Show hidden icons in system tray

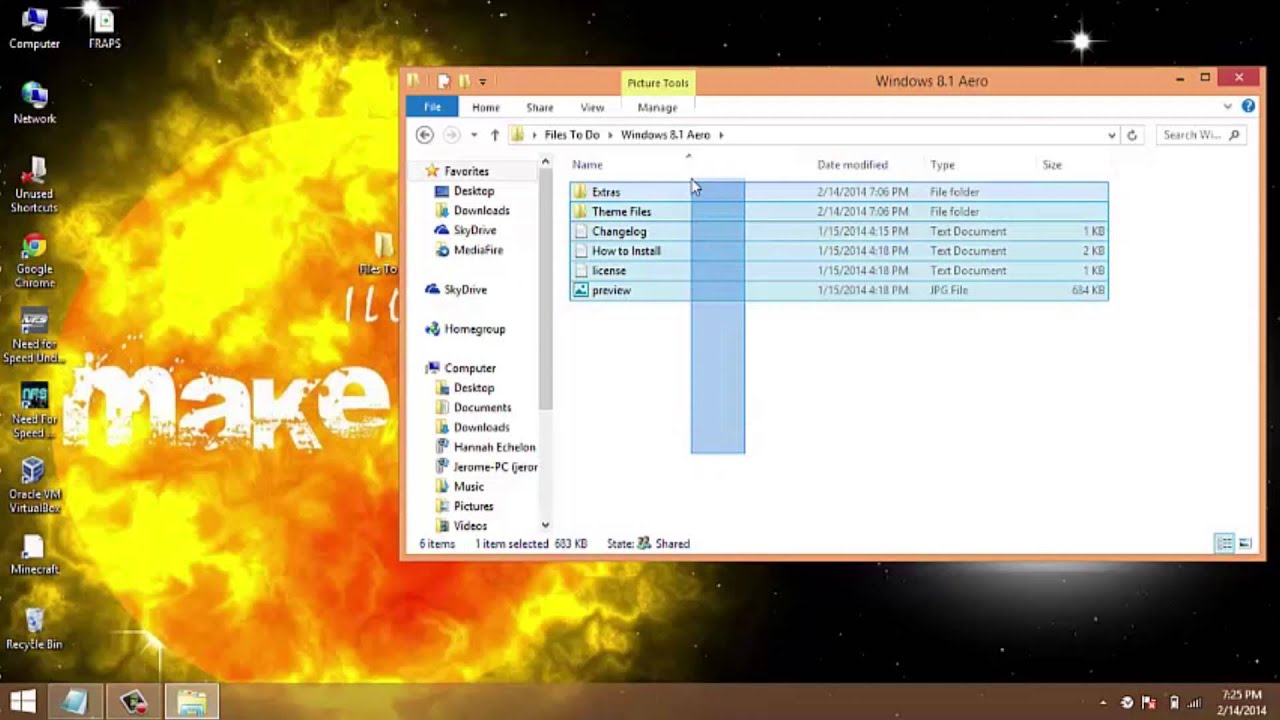pyautogui.click(x=1103, y=703)
